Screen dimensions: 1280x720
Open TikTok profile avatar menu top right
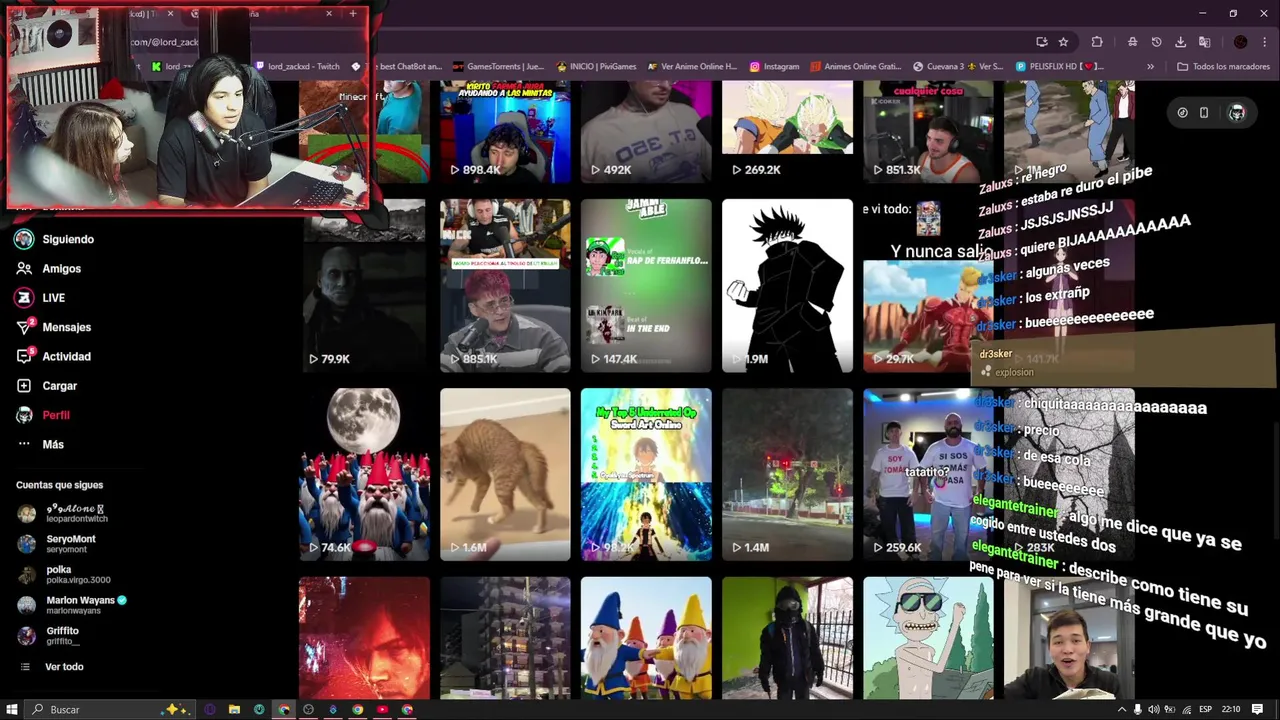(x=1237, y=113)
